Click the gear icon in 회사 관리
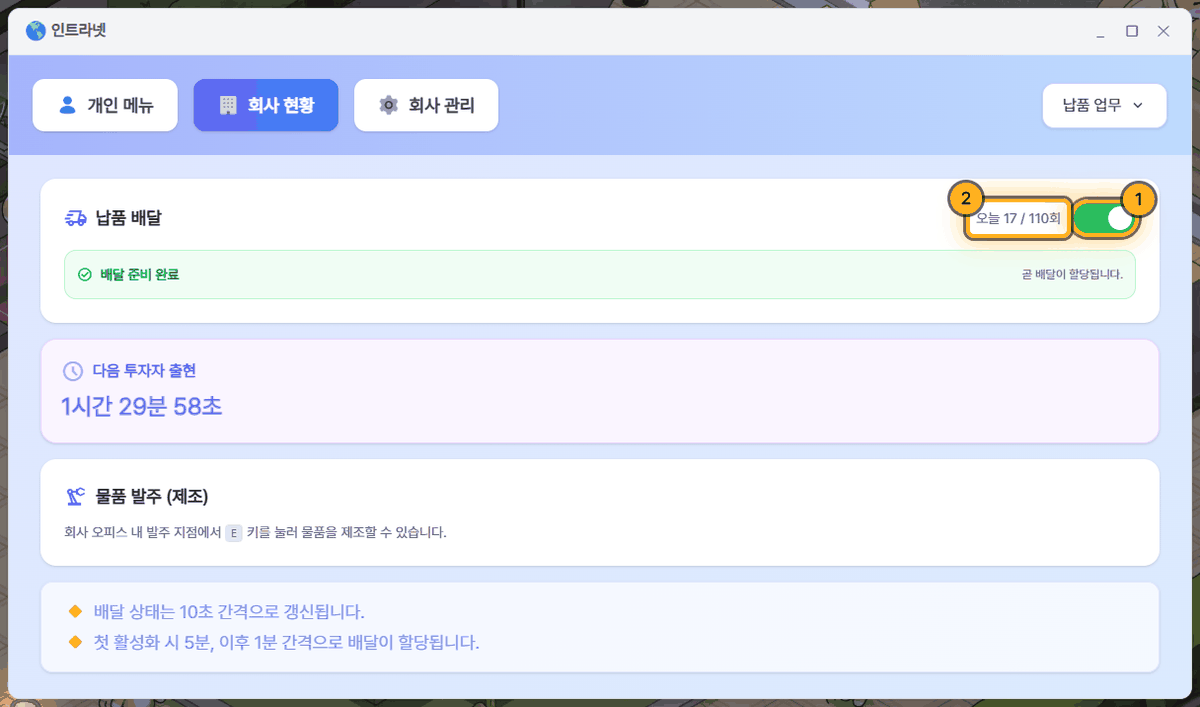 click(x=389, y=105)
